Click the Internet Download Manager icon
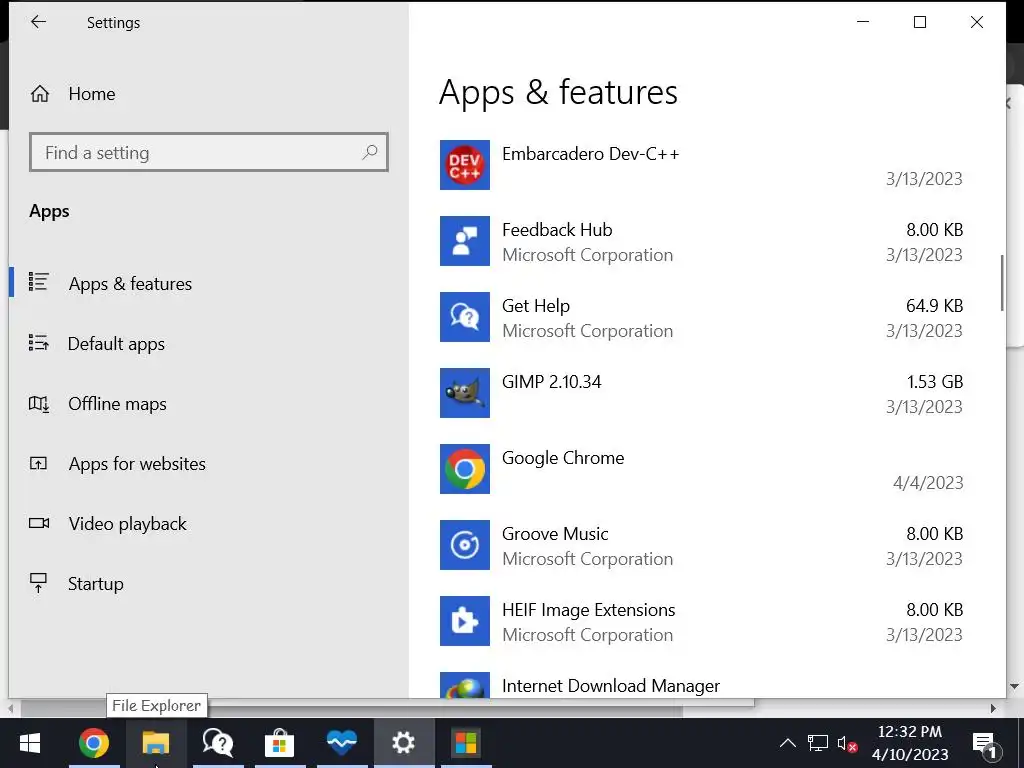This screenshot has height=768, width=1024. pyautogui.click(x=464, y=685)
